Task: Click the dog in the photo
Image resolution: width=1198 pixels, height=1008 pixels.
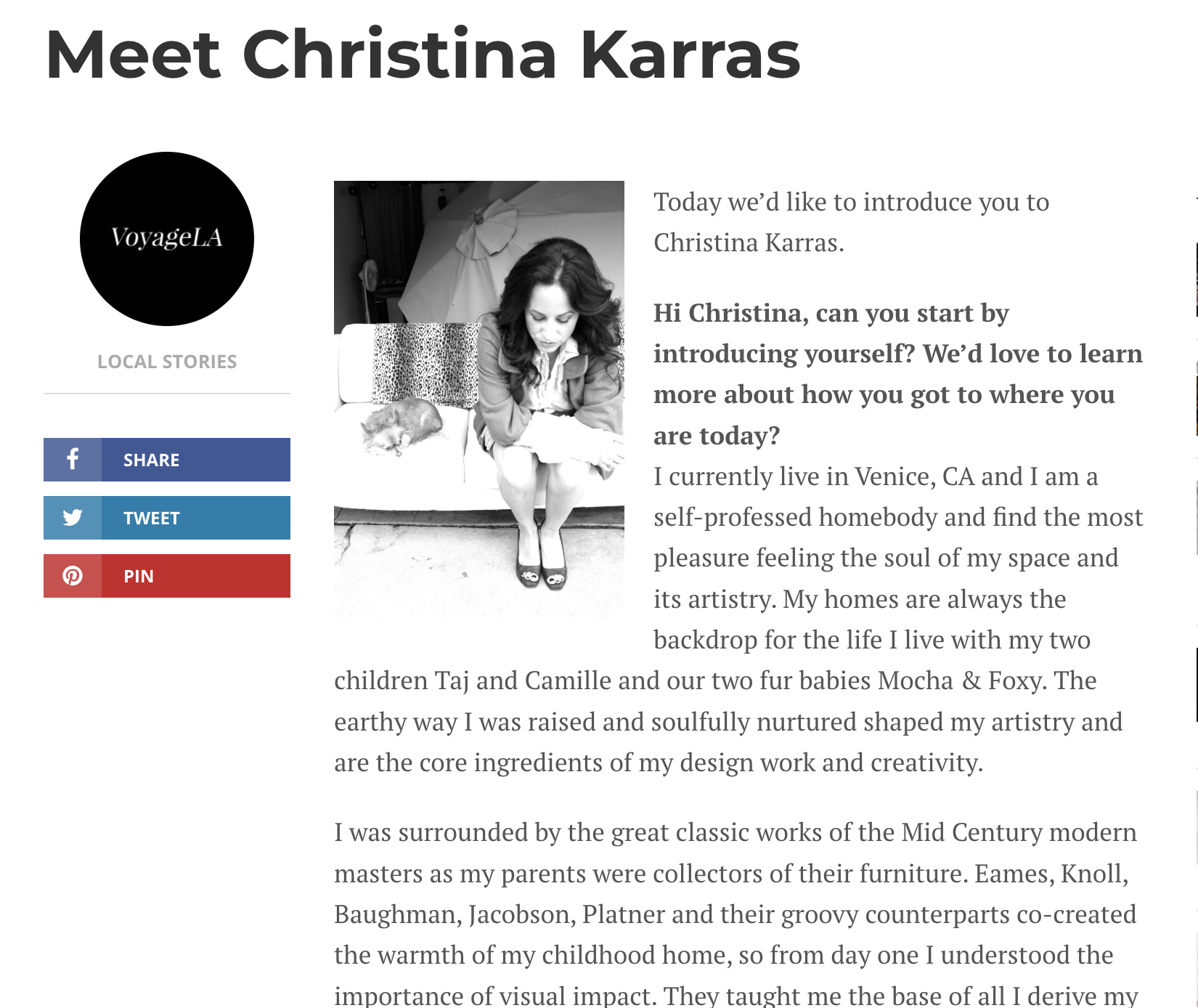Action: click(x=402, y=426)
